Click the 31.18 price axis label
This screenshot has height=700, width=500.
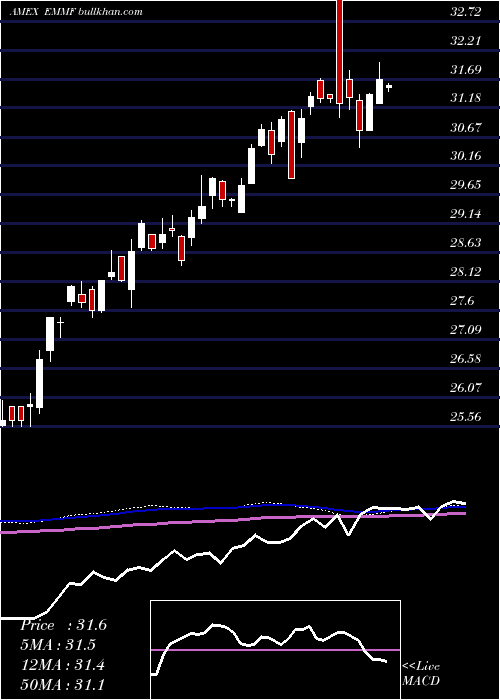coord(466,98)
